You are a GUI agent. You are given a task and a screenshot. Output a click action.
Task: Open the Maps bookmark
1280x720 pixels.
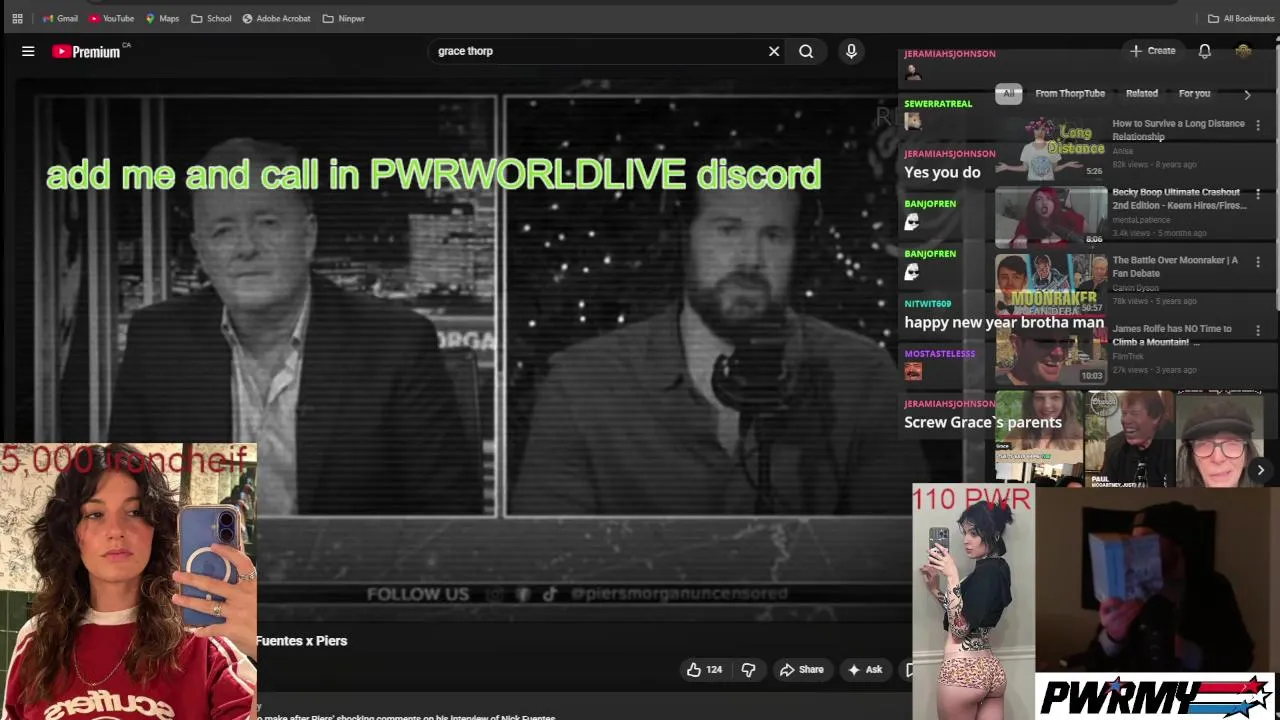tap(162, 18)
